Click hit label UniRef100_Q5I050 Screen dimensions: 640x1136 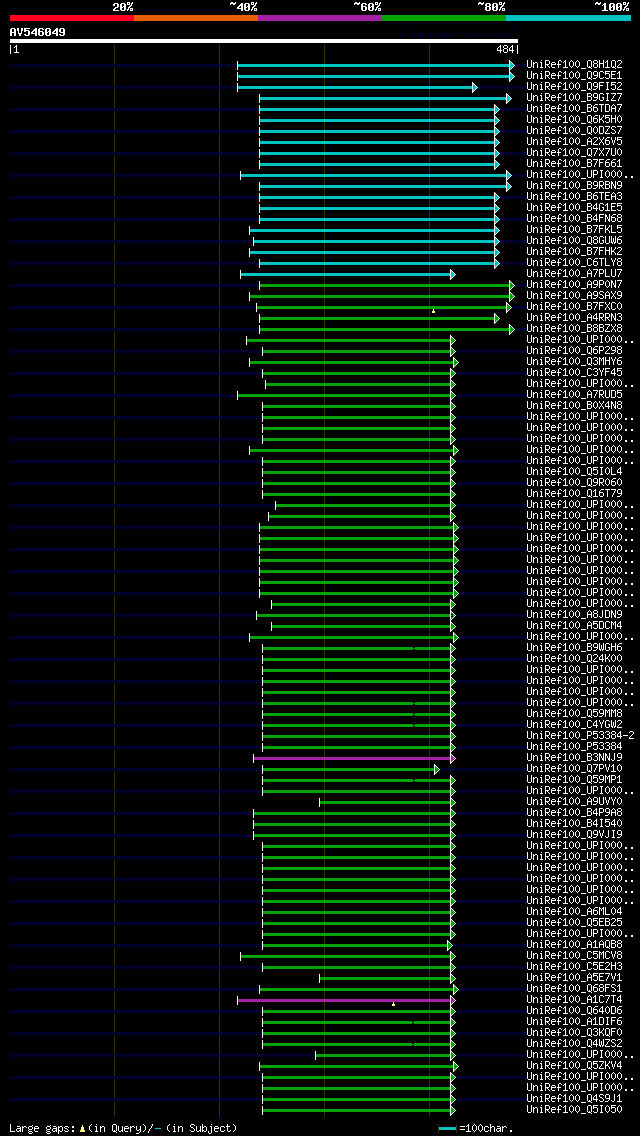tap(574, 1110)
